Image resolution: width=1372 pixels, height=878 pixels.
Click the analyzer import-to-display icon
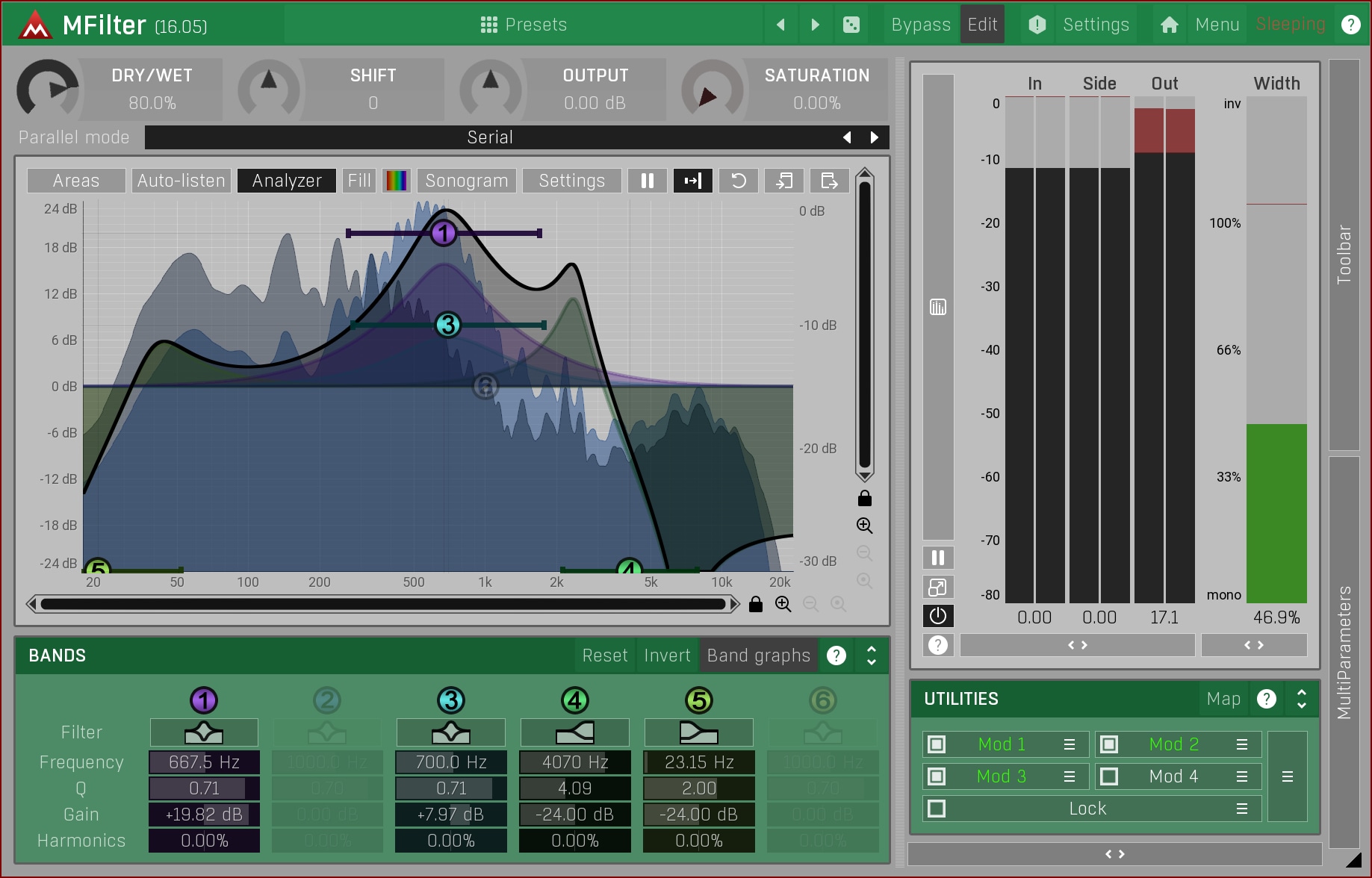pyautogui.click(x=784, y=181)
